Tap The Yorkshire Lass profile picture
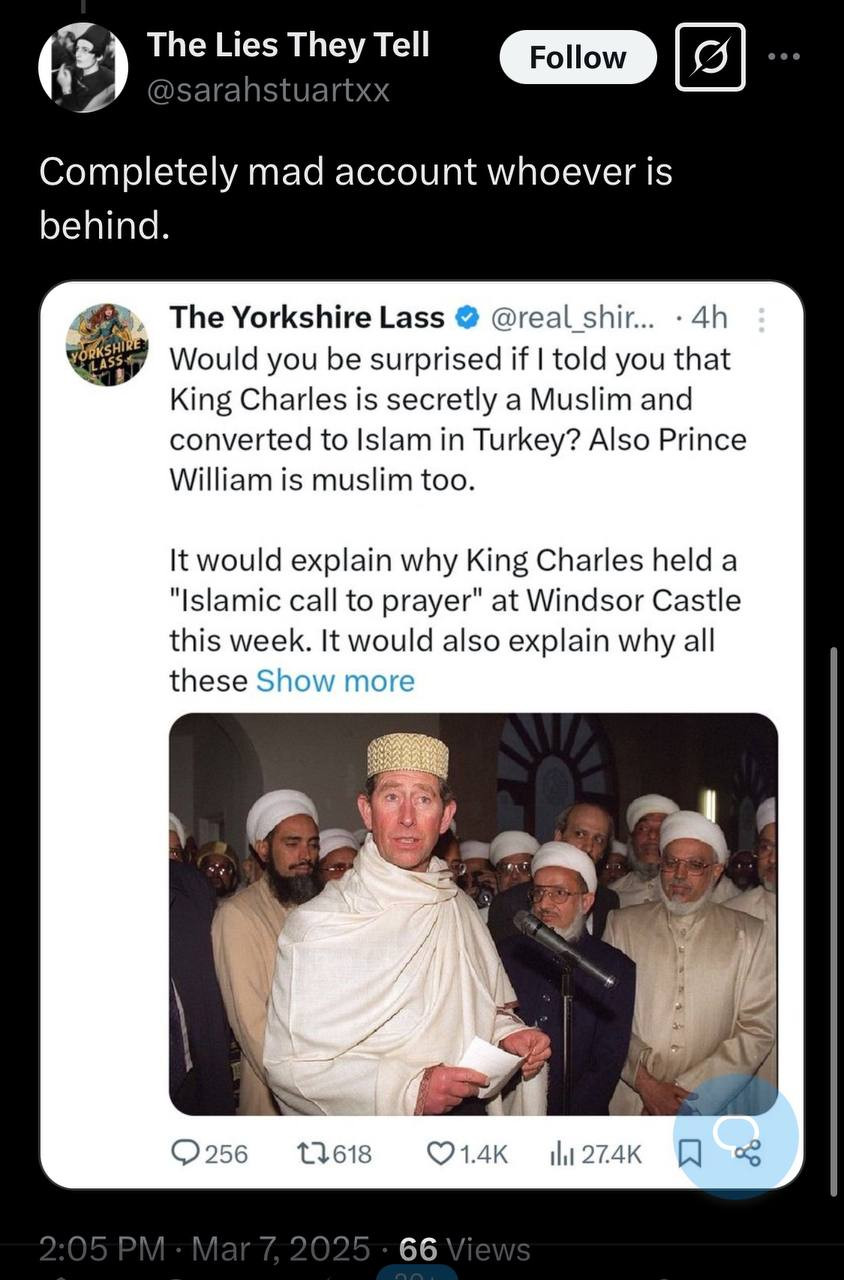Image resolution: width=844 pixels, height=1280 pixels. (108, 345)
